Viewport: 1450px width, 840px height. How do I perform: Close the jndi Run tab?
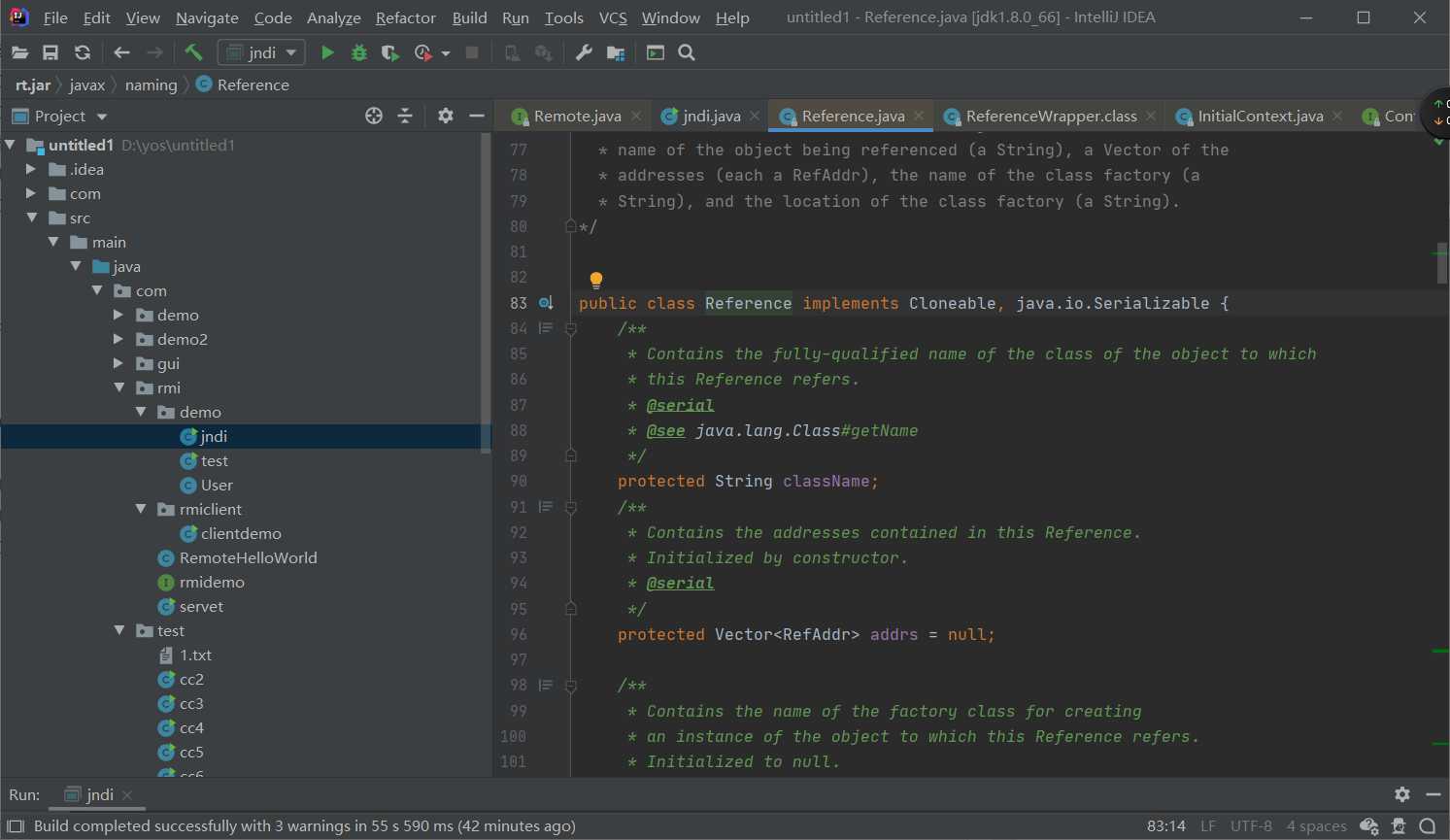click(x=126, y=794)
